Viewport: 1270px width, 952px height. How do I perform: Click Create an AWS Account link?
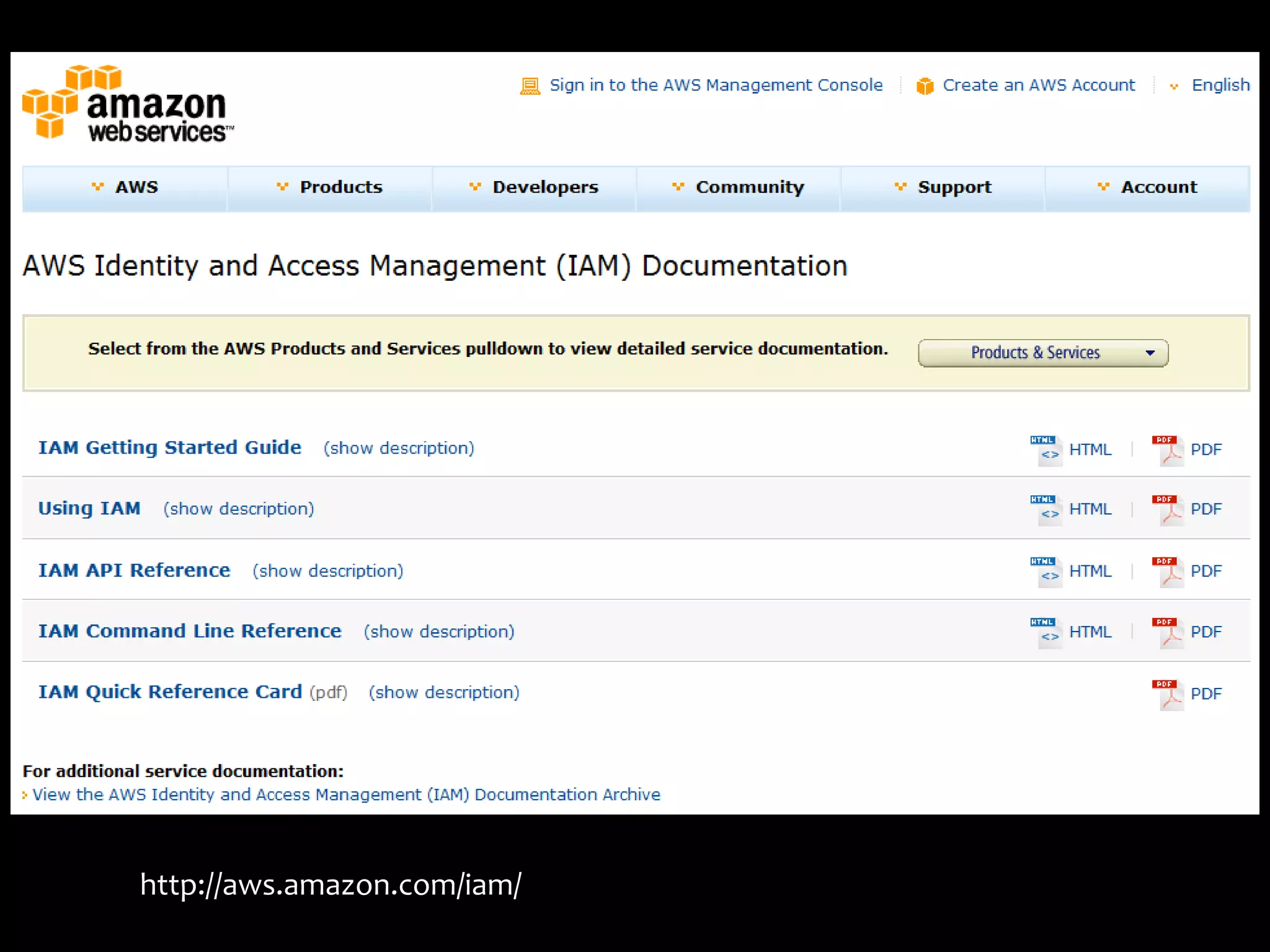pyautogui.click(x=1039, y=85)
